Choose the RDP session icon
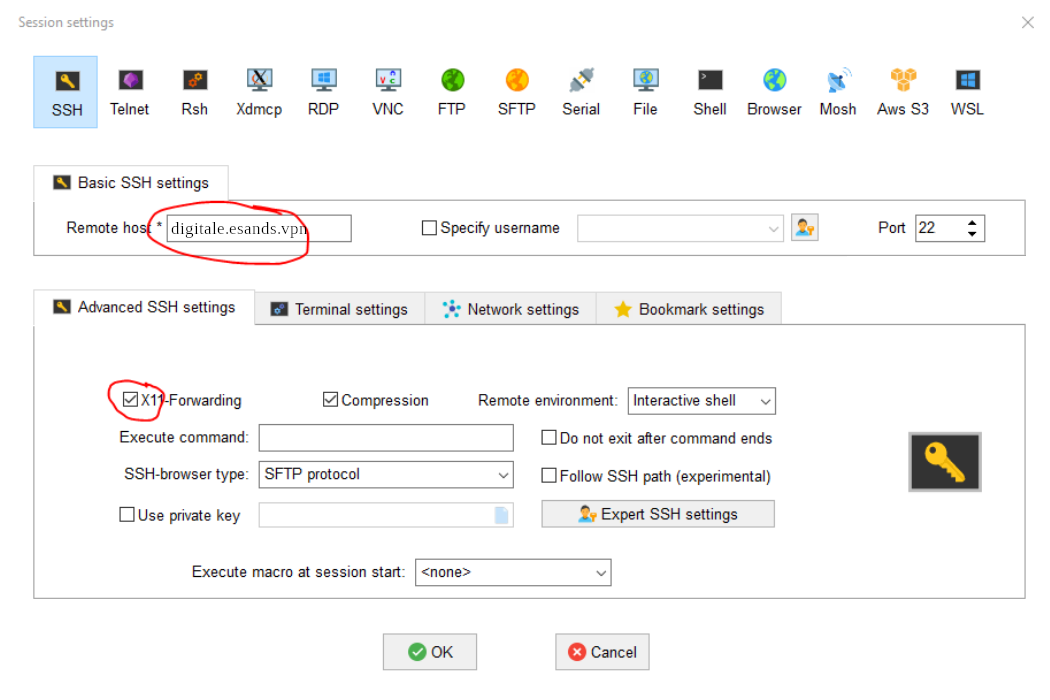1050x700 pixels. (x=323, y=92)
